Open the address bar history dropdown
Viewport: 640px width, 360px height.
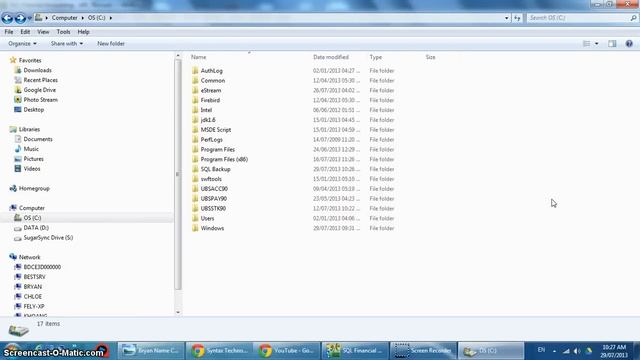(x=507, y=18)
